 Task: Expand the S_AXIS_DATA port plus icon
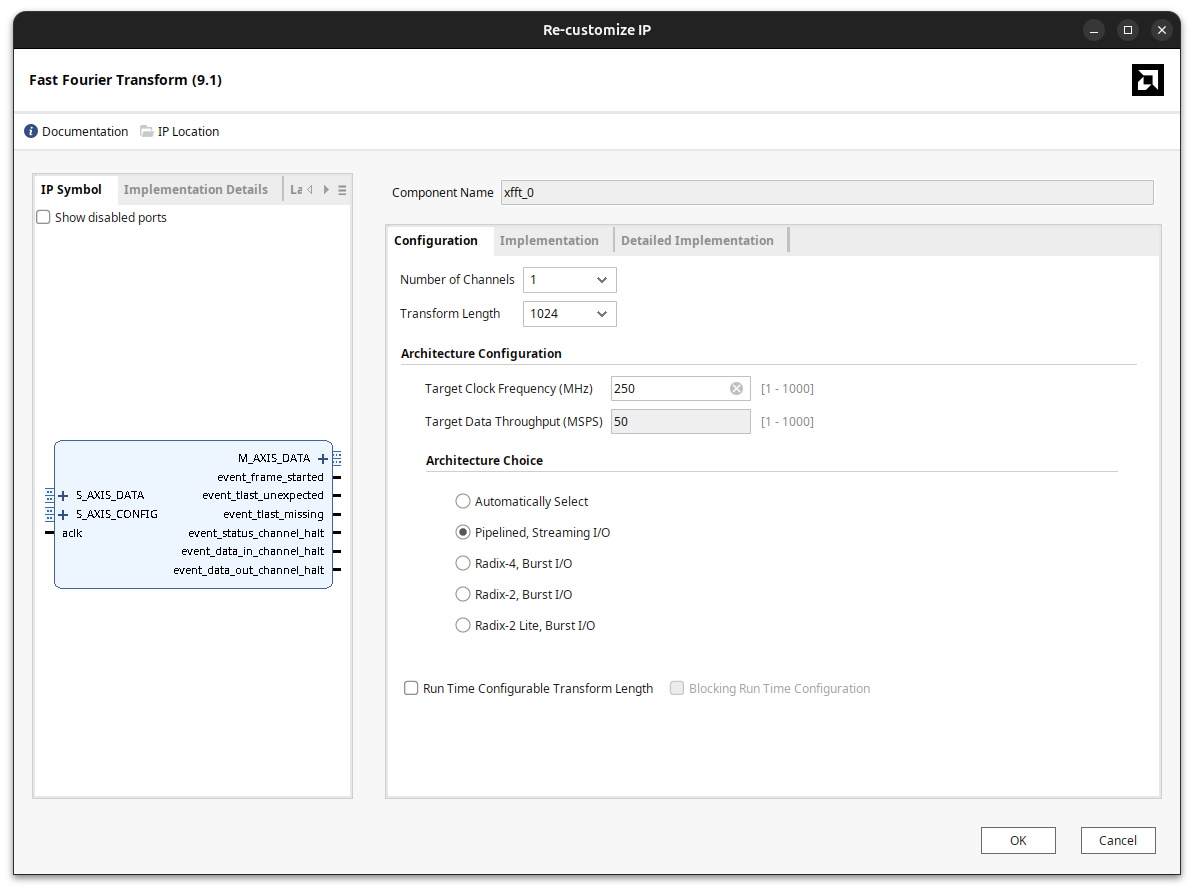point(63,496)
